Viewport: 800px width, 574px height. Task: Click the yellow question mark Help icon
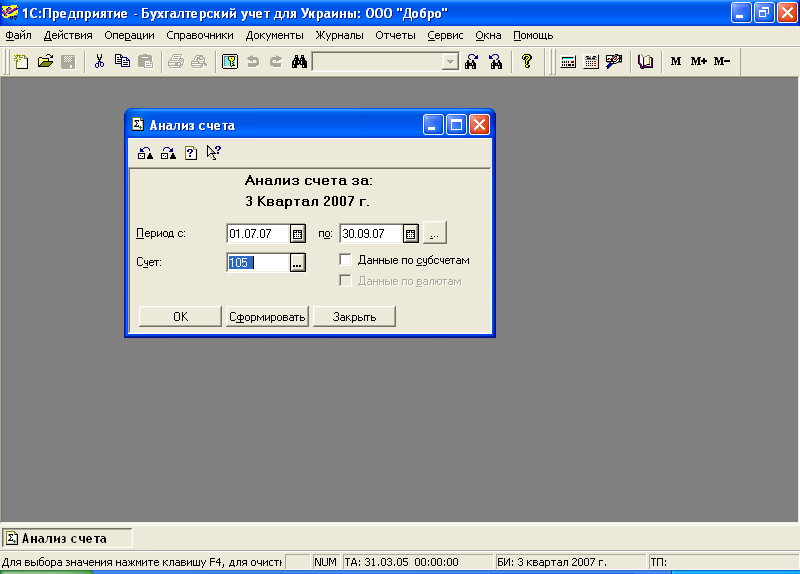tap(527, 62)
